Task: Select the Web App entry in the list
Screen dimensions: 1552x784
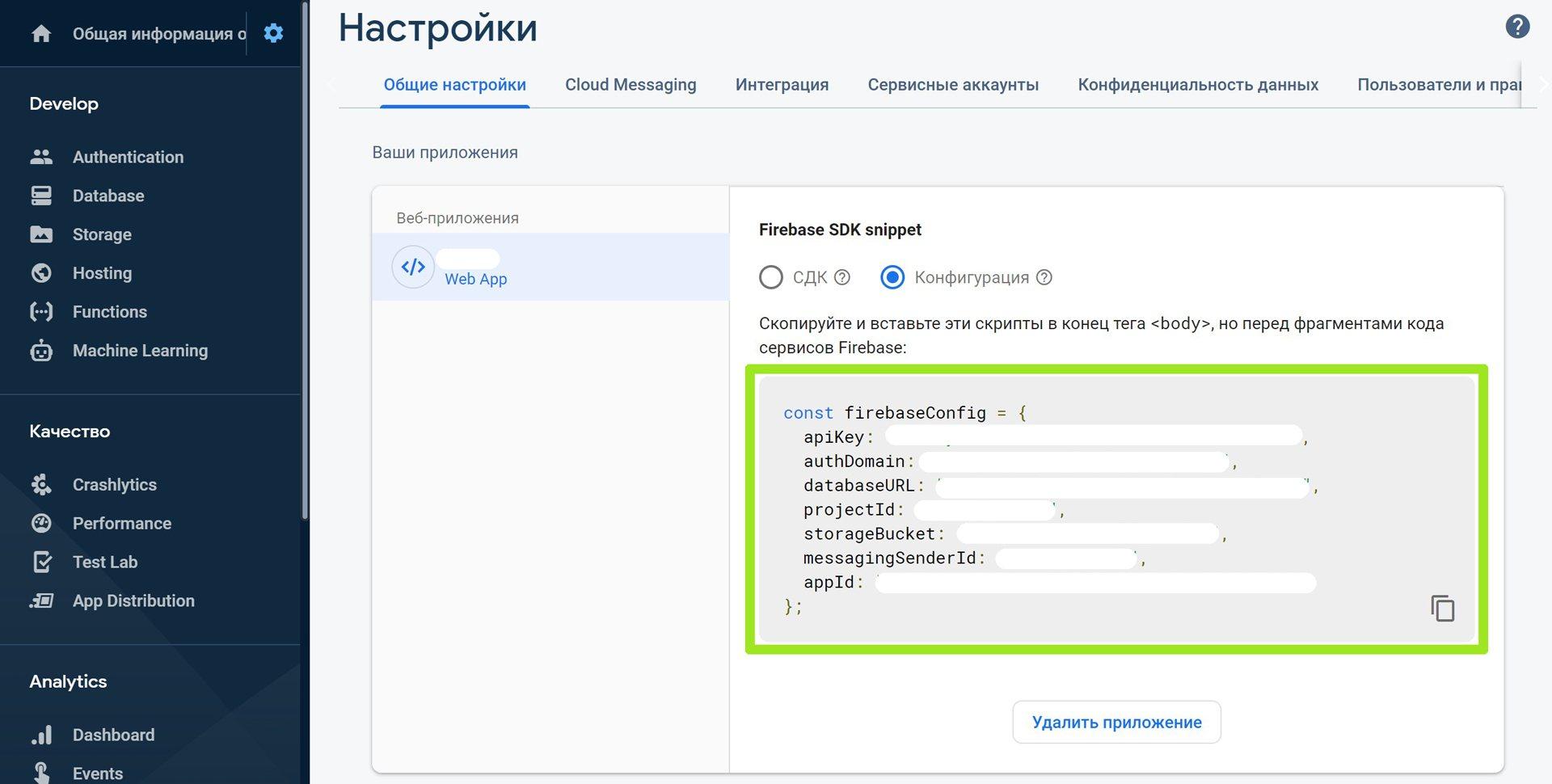Action: (x=550, y=268)
